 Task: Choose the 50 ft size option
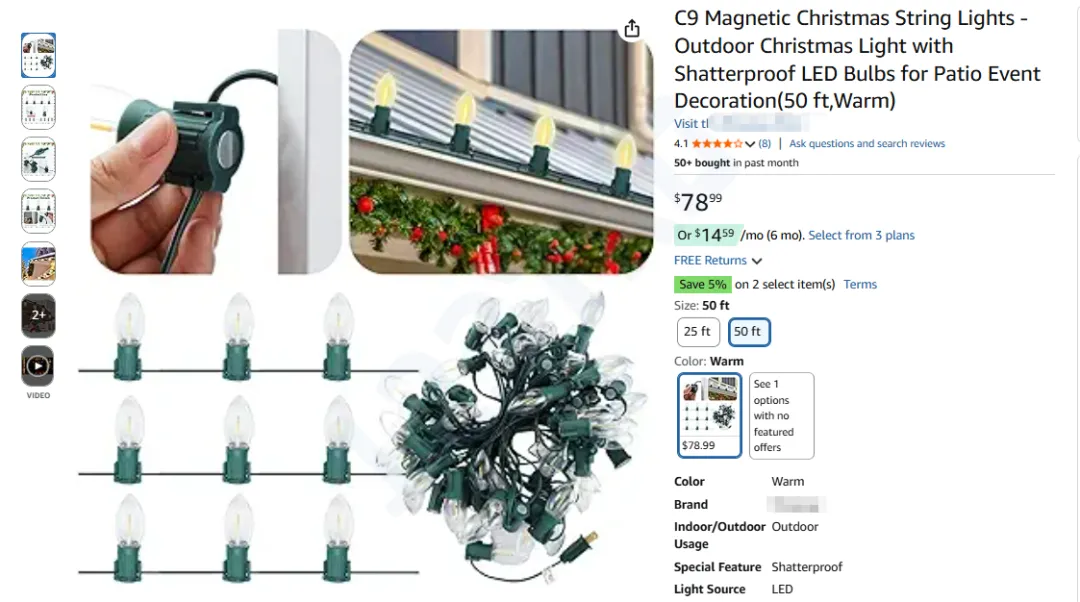tap(749, 332)
